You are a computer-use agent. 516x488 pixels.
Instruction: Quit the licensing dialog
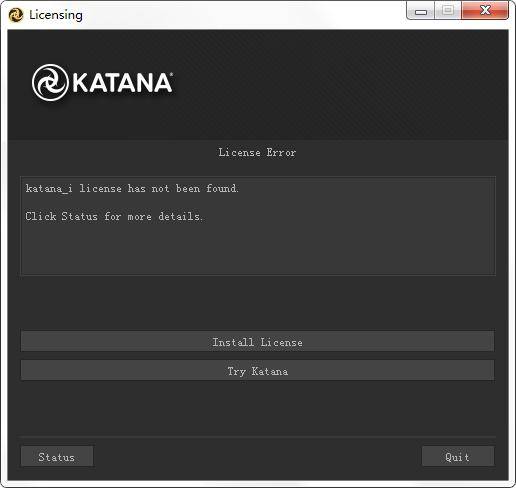coord(458,456)
